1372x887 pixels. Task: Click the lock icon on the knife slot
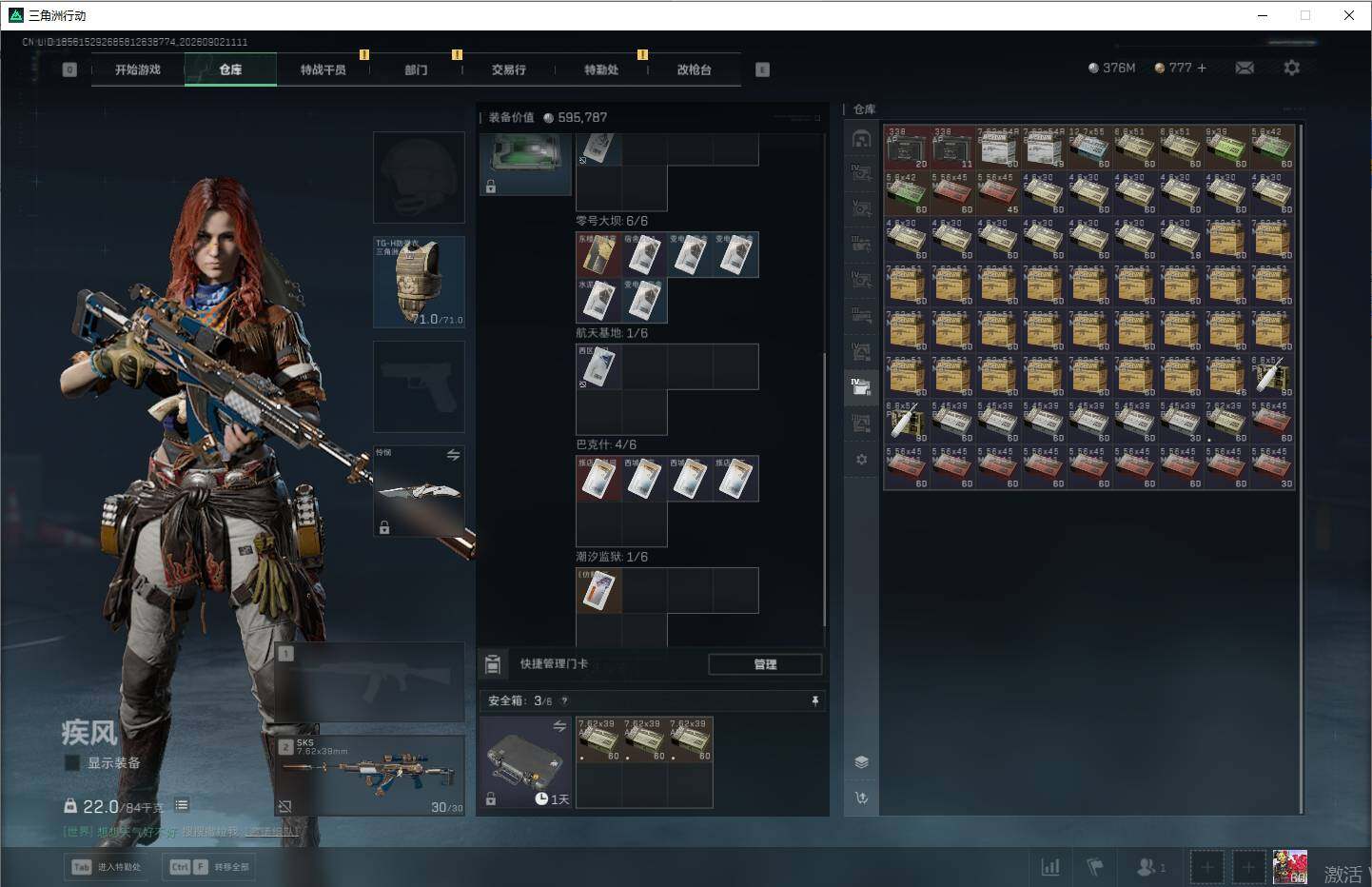[384, 527]
